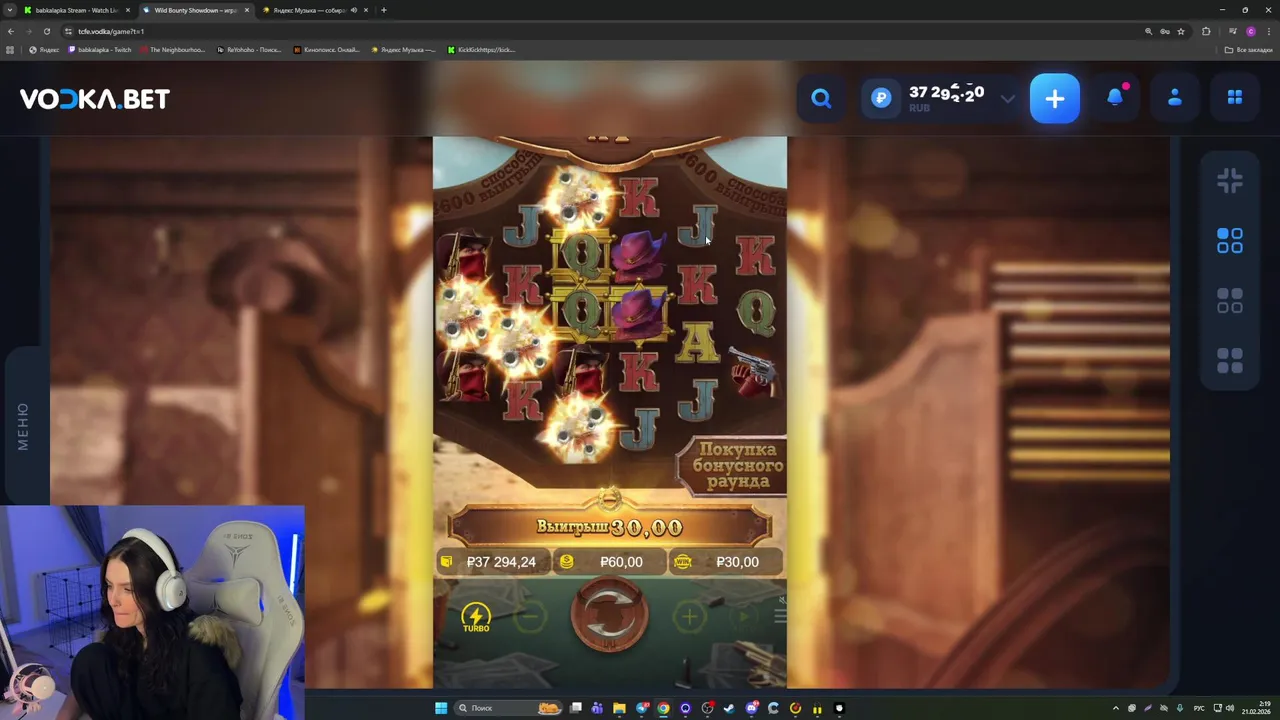Click the win amount ₽30,00
The image size is (1280, 720).
[x=727, y=562]
